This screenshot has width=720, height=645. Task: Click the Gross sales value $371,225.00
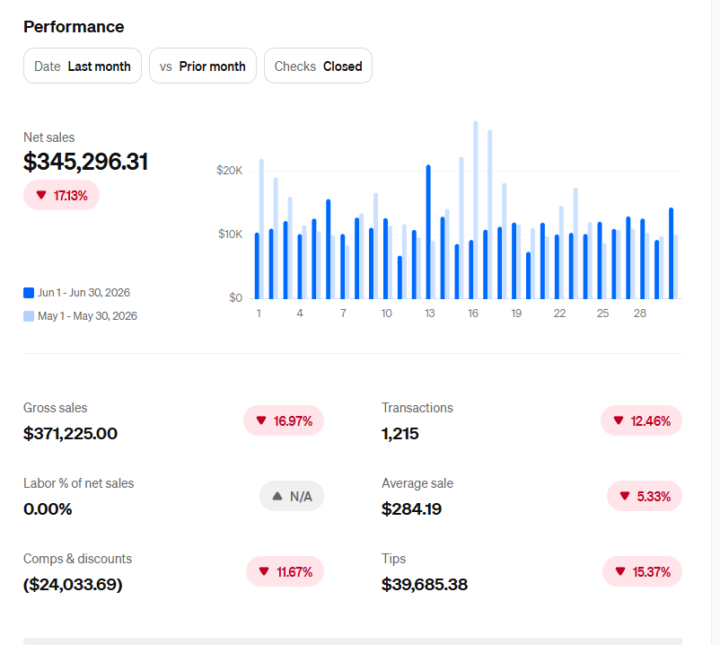(x=70, y=433)
